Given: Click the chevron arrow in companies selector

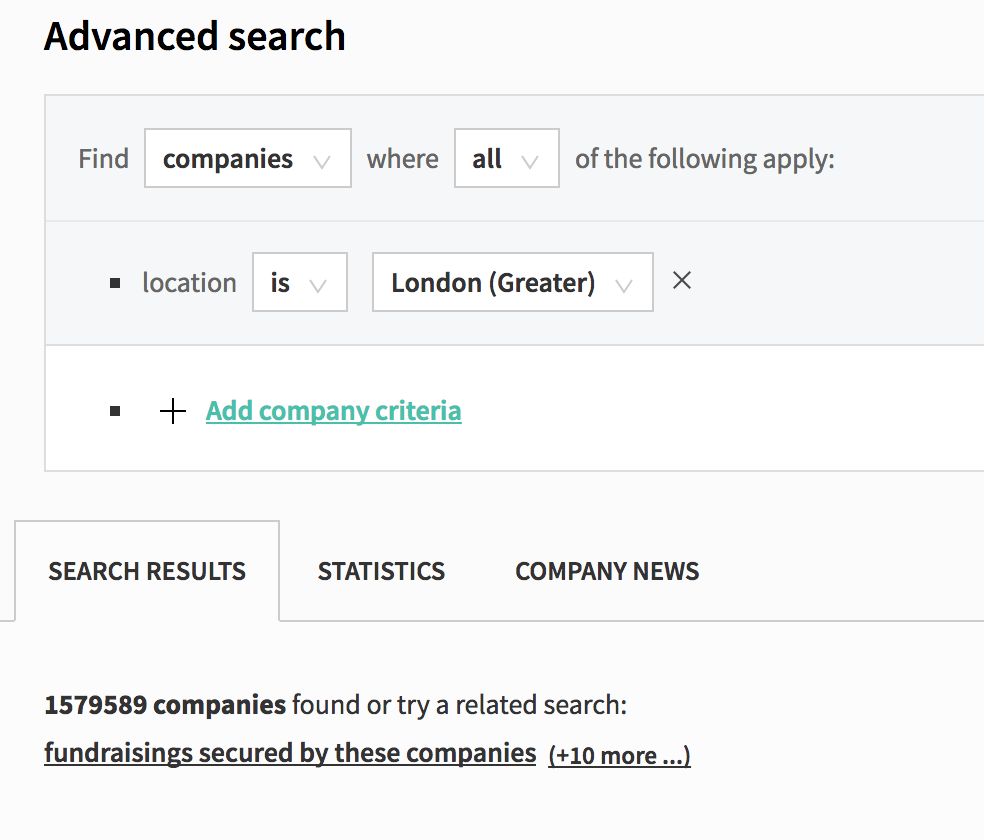Looking at the screenshot, I should [322, 162].
